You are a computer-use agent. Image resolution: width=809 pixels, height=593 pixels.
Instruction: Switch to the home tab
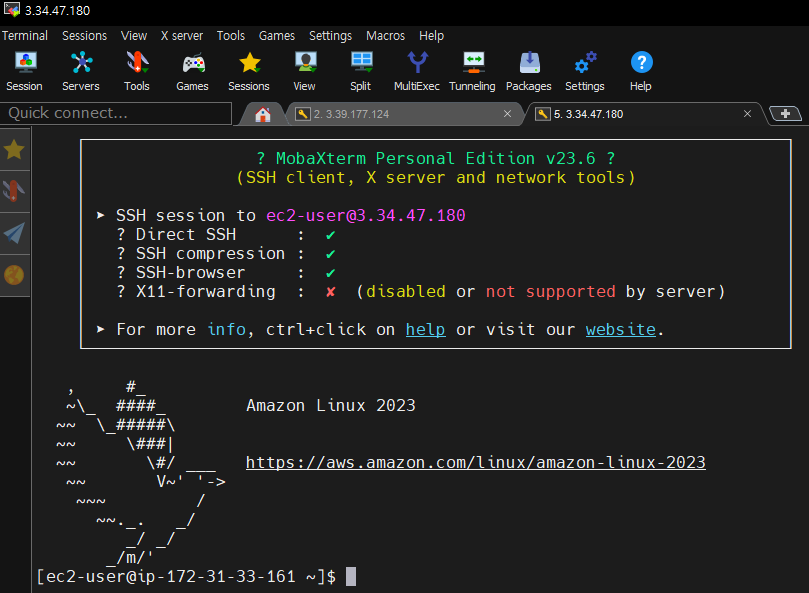263,114
